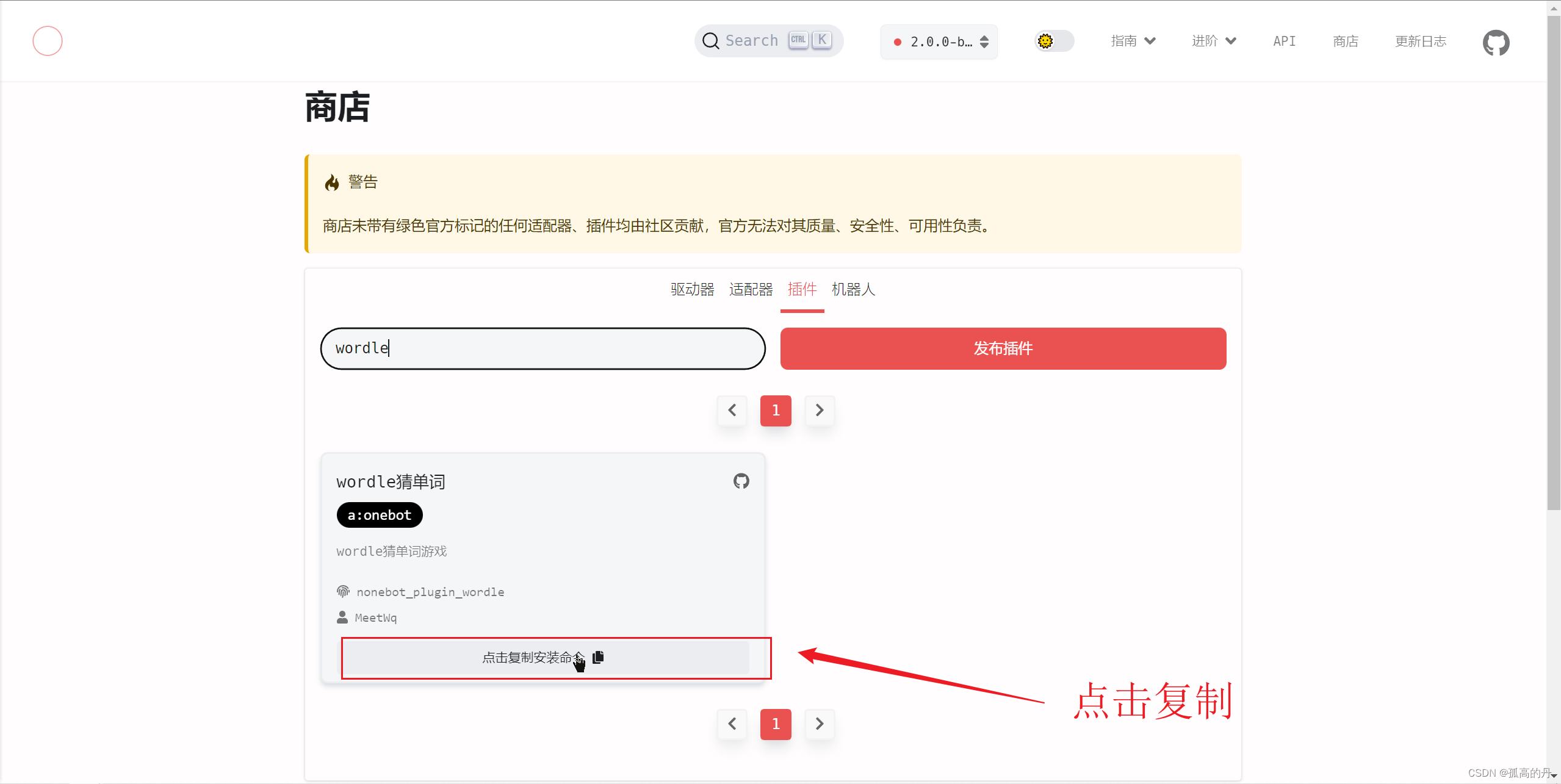Expand the 进阶 menu
This screenshot has height=784, width=1561.
click(x=1214, y=41)
